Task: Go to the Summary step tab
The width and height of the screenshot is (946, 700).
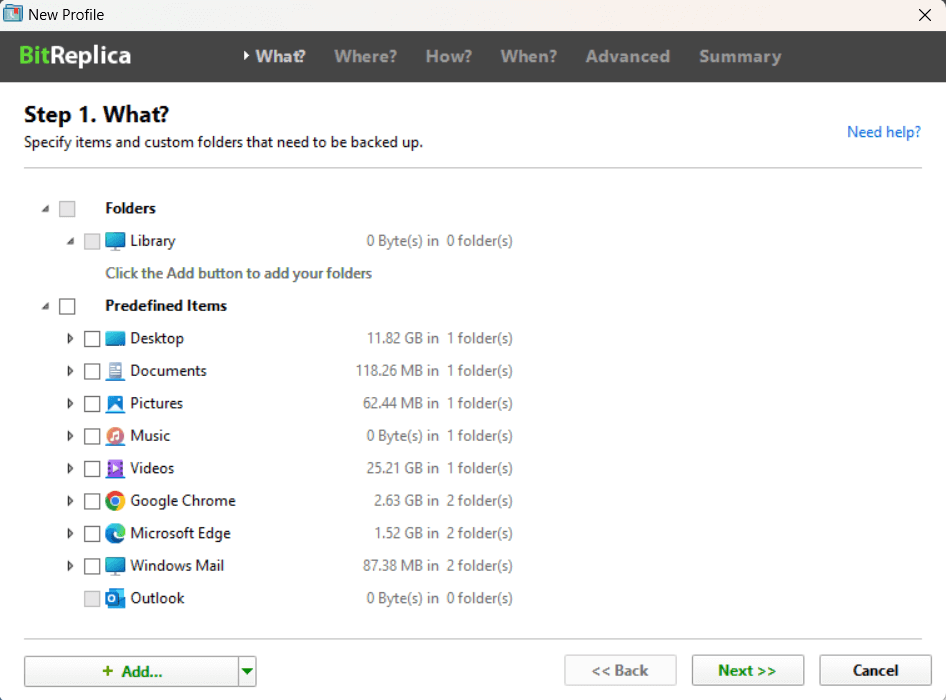Action: click(739, 56)
